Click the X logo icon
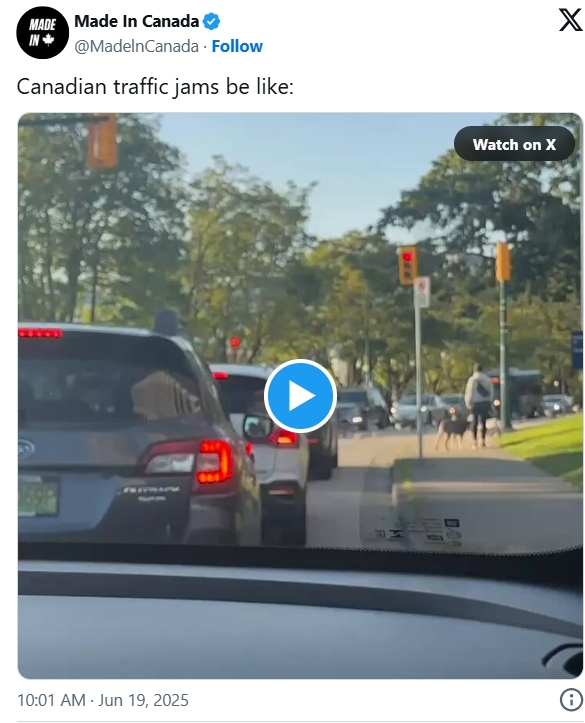585x723 pixels. (x=570, y=21)
